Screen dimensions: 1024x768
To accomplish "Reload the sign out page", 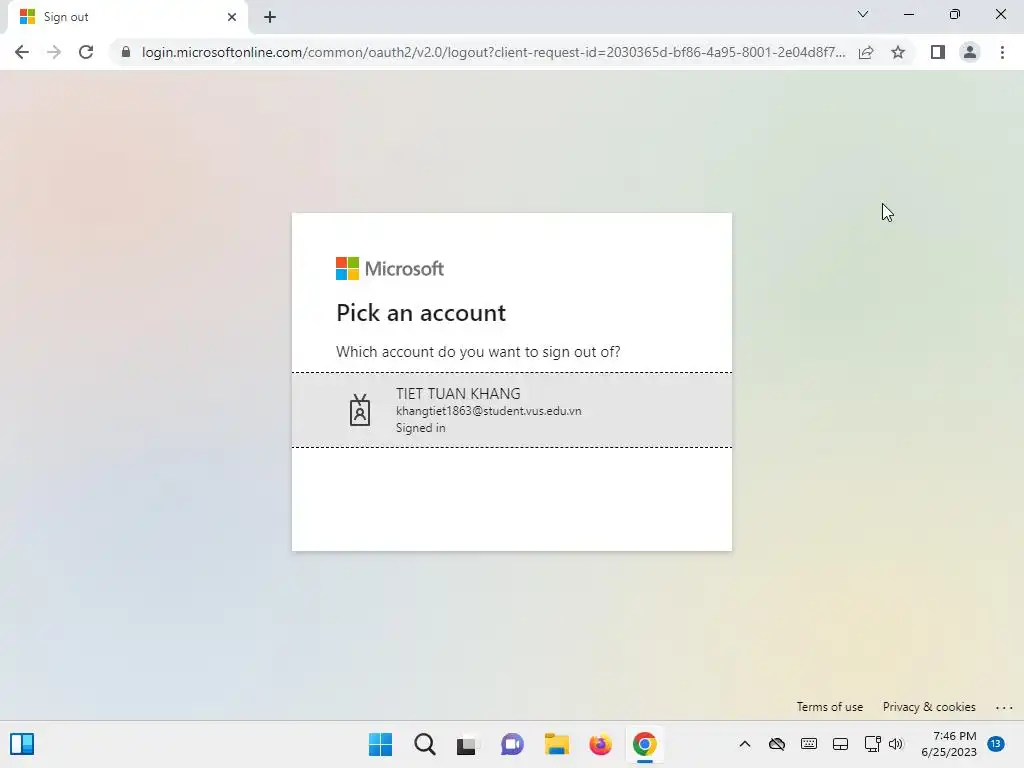I will pos(86,52).
